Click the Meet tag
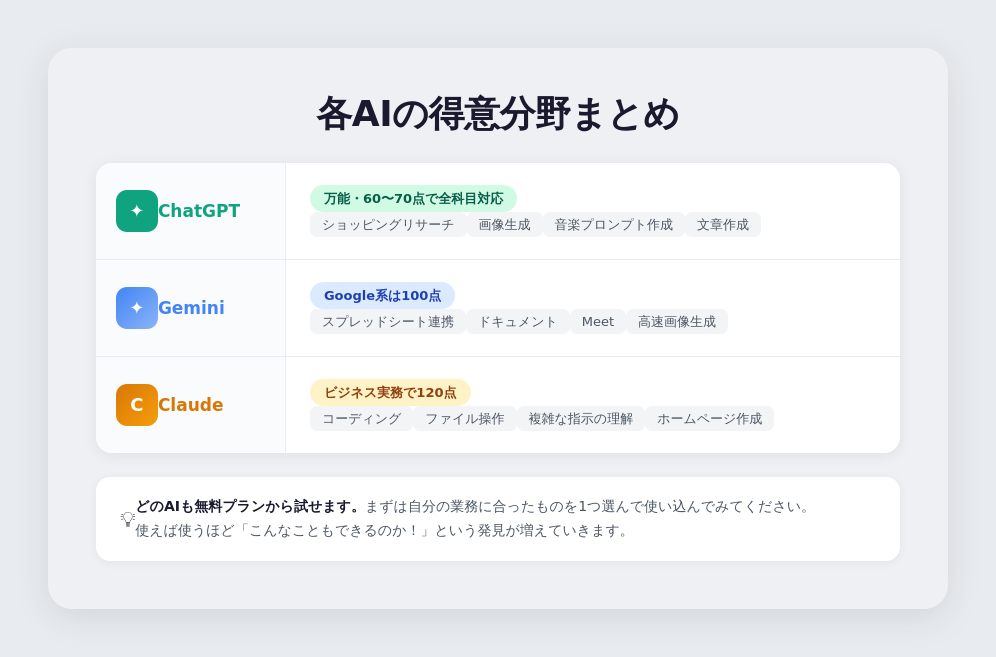Viewport: 996px width, 657px height. point(598,322)
